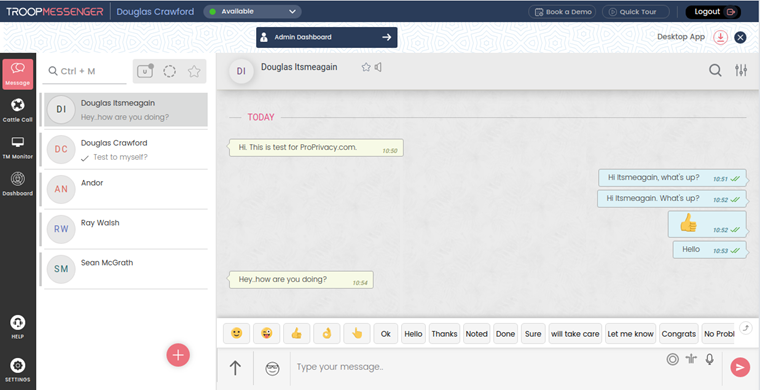Open chat with Andor
Image resolution: width=760 pixels, height=390 pixels.
[126, 189]
